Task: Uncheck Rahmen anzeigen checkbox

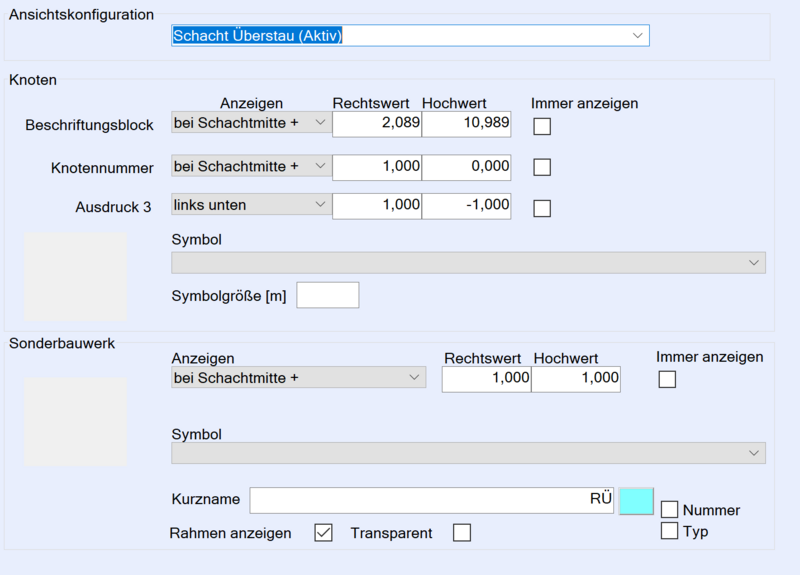Action: click(323, 533)
